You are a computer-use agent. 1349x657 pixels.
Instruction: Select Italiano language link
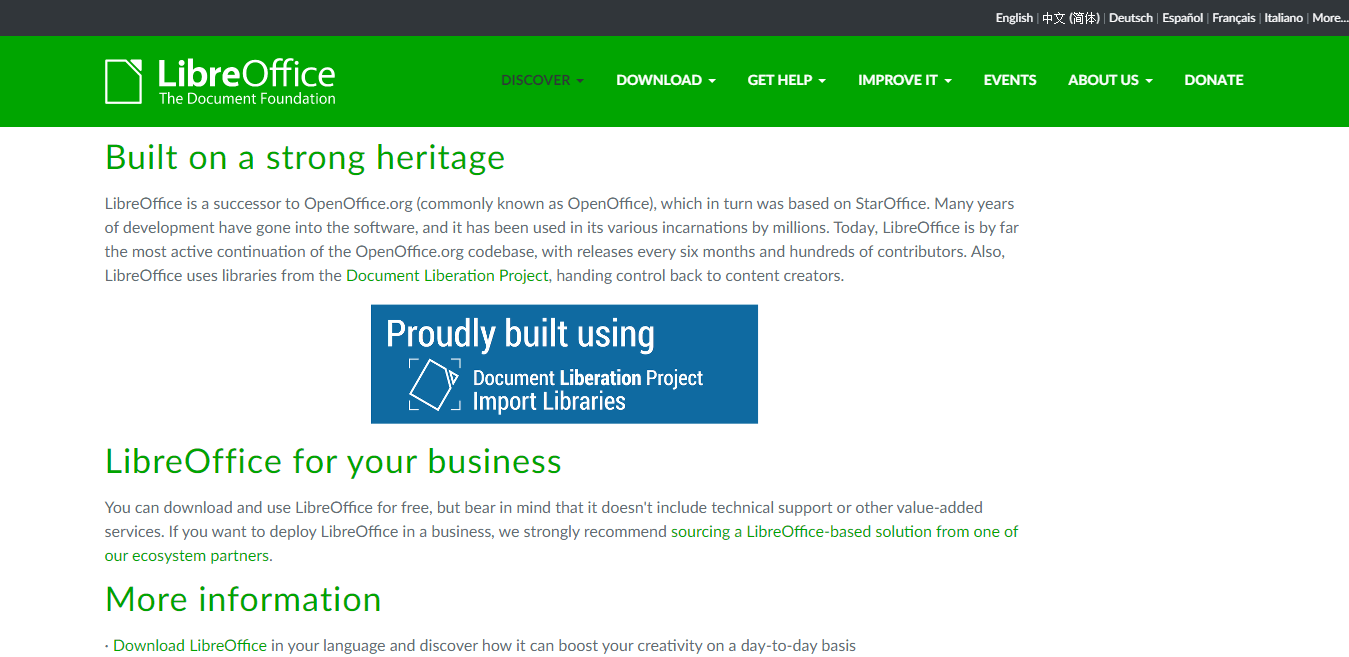click(x=1284, y=18)
